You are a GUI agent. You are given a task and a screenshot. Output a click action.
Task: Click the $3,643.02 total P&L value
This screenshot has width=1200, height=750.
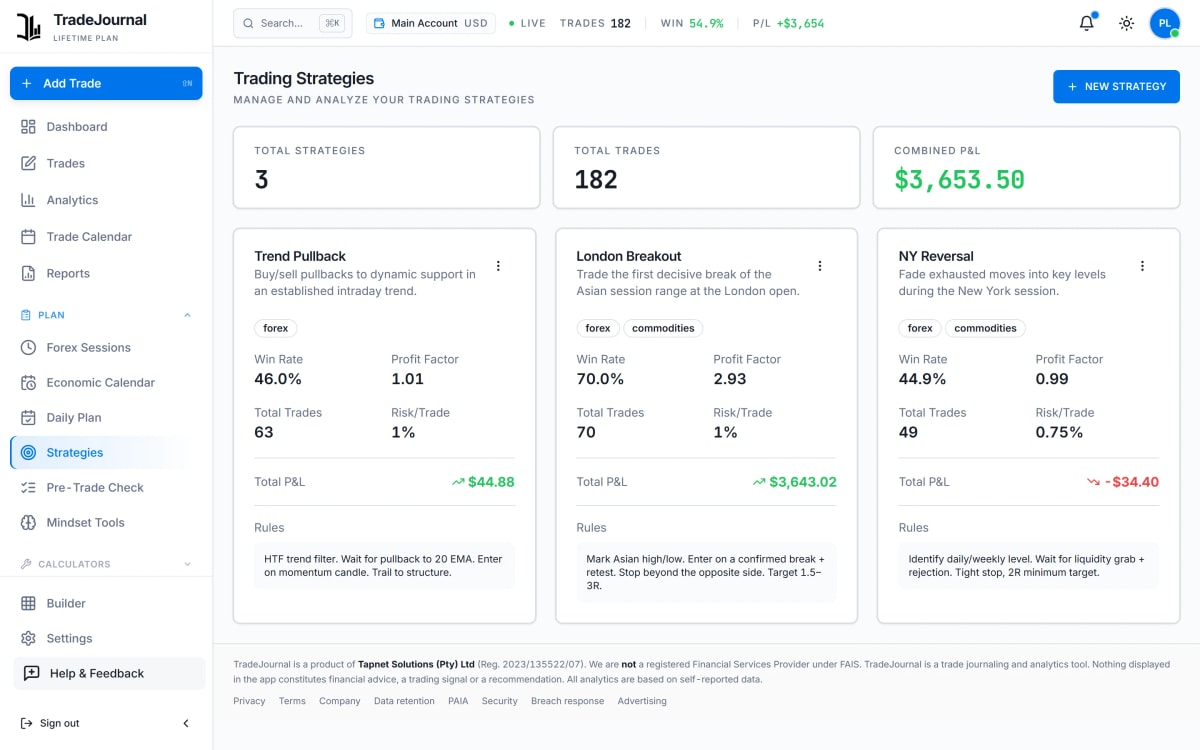pyautogui.click(x=803, y=482)
